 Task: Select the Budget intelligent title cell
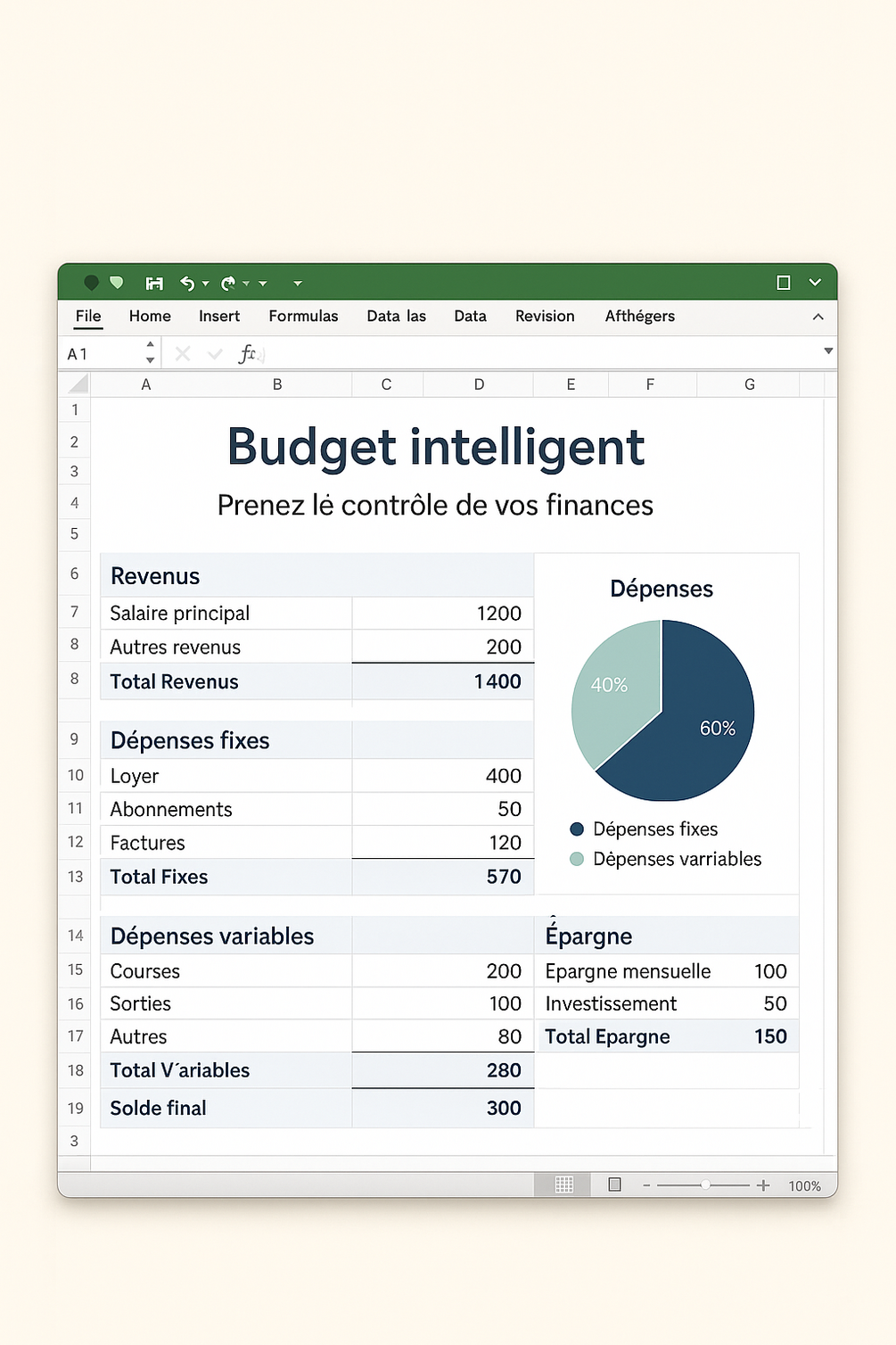click(435, 447)
